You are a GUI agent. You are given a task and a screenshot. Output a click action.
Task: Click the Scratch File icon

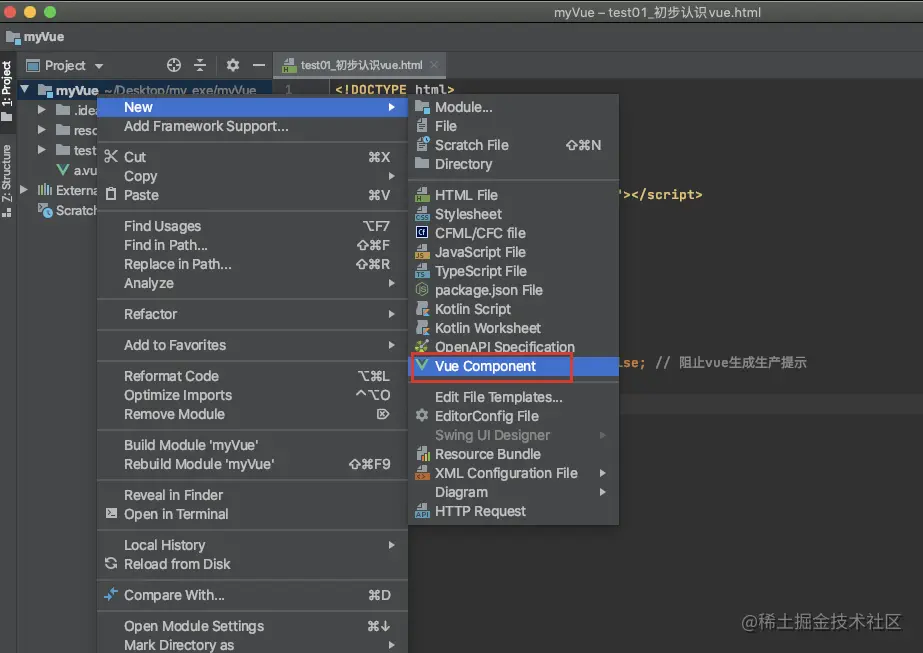(422, 145)
